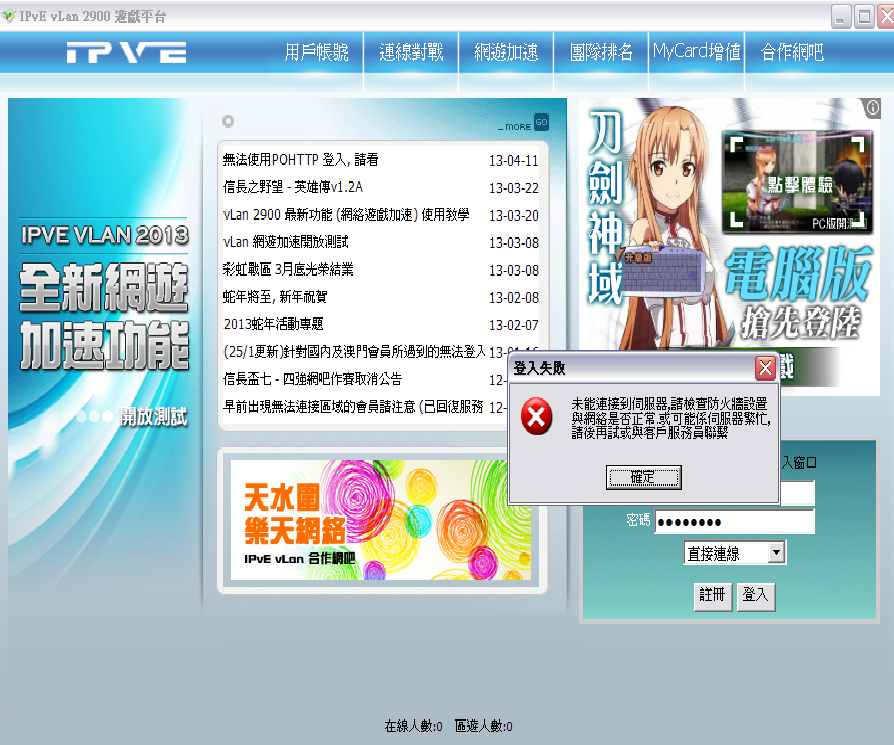Viewport: 894px width, 745px height.
Task: Click the app icon in the title bar
Action: 9,16
